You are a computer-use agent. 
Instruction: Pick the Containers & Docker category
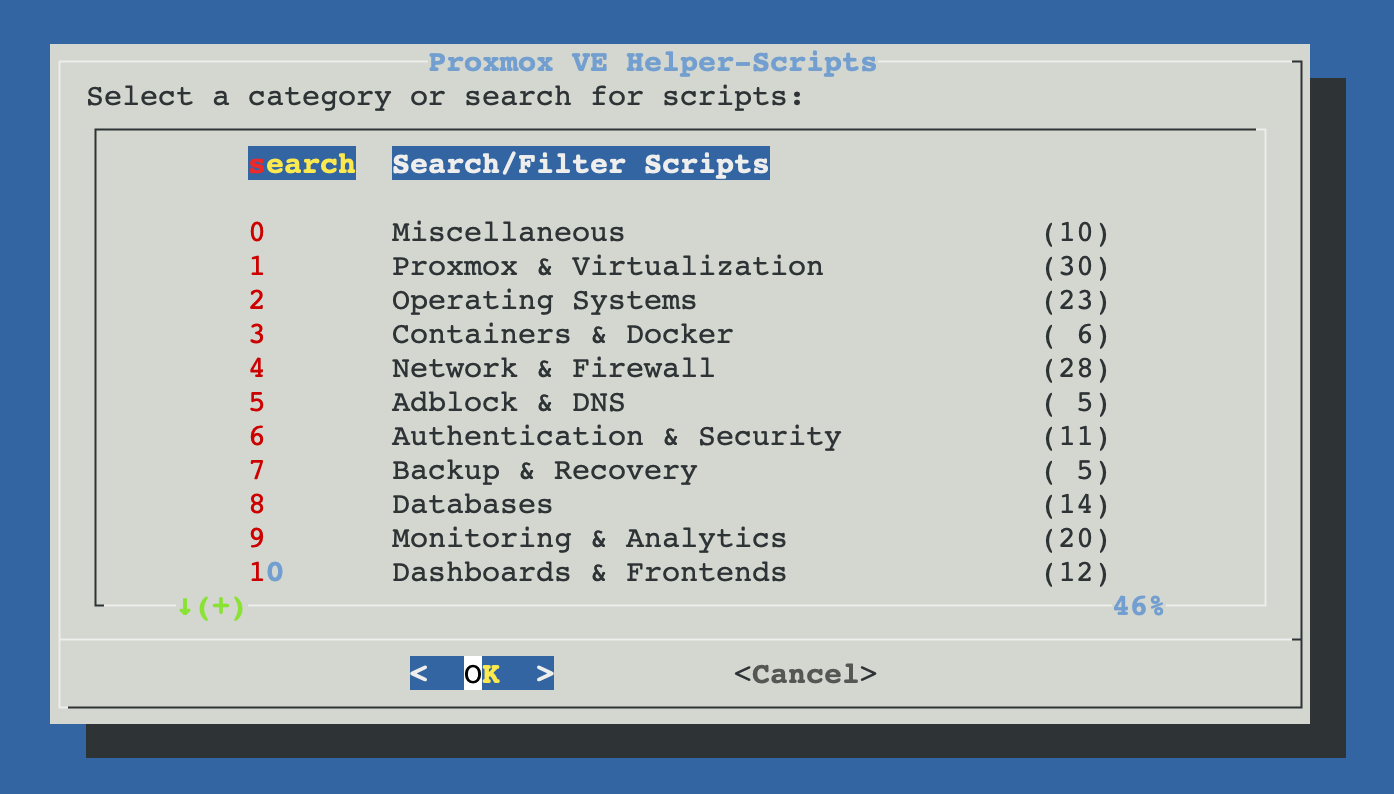[562, 335]
